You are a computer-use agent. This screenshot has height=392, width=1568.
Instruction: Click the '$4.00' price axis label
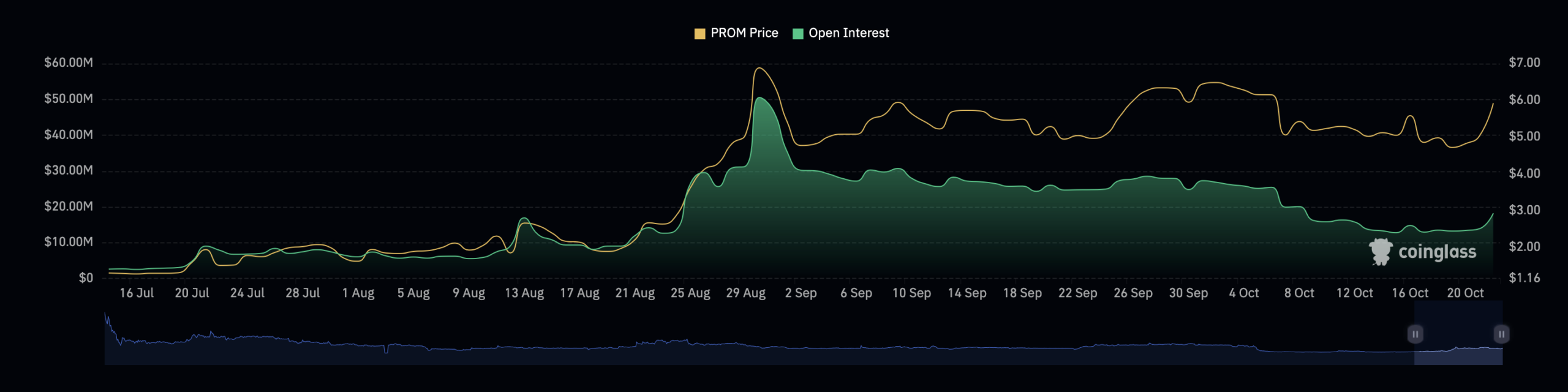[x=1525, y=173]
